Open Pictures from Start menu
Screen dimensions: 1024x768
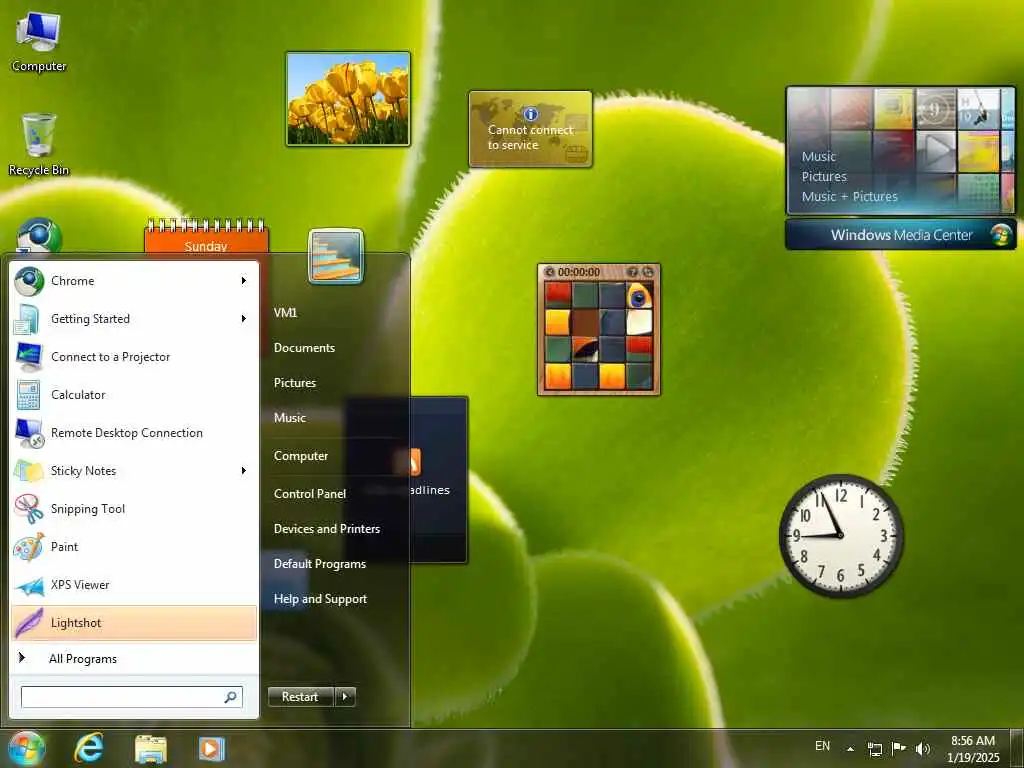pyautogui.click(x=295, y=383)
